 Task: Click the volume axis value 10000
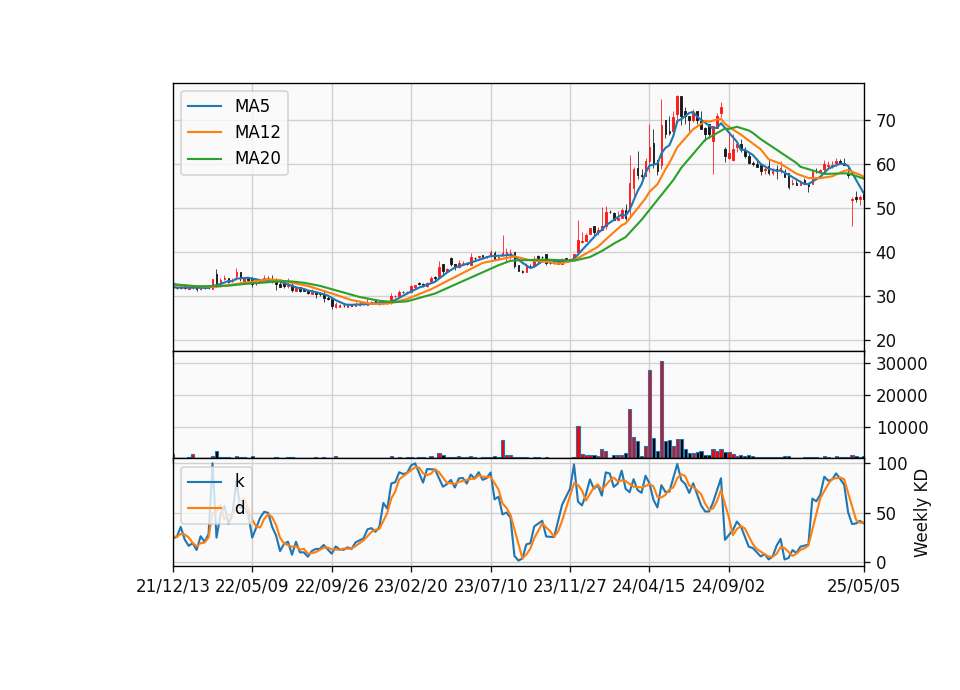point(902,427)
